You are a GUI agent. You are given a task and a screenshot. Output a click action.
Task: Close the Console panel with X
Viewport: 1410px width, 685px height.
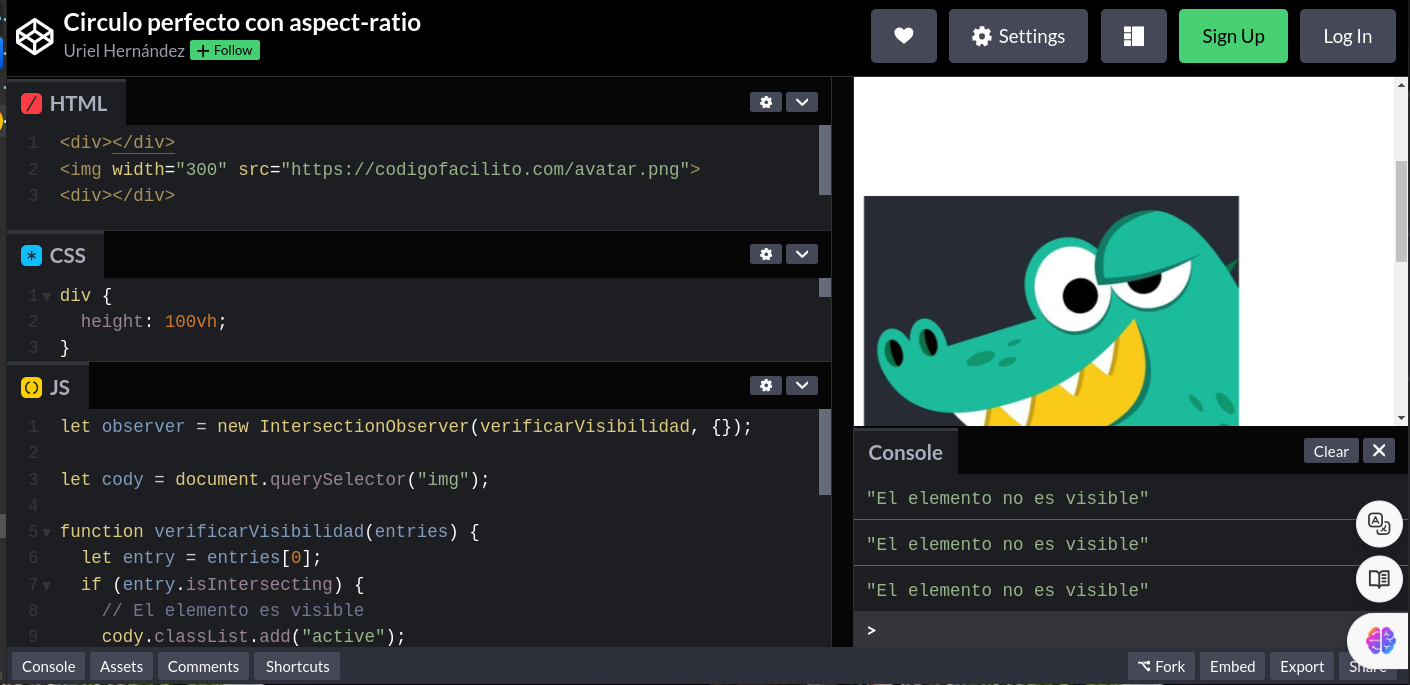[1378, 451]
